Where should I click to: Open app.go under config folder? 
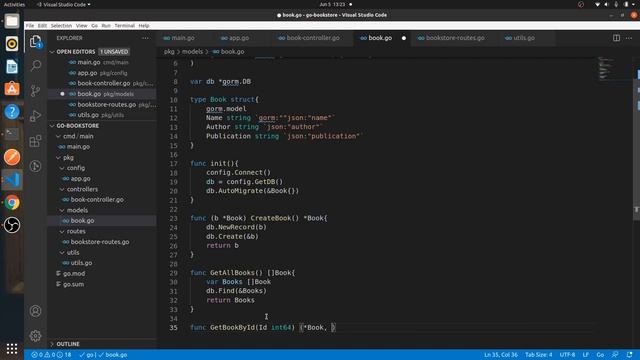tap(80, 179)
